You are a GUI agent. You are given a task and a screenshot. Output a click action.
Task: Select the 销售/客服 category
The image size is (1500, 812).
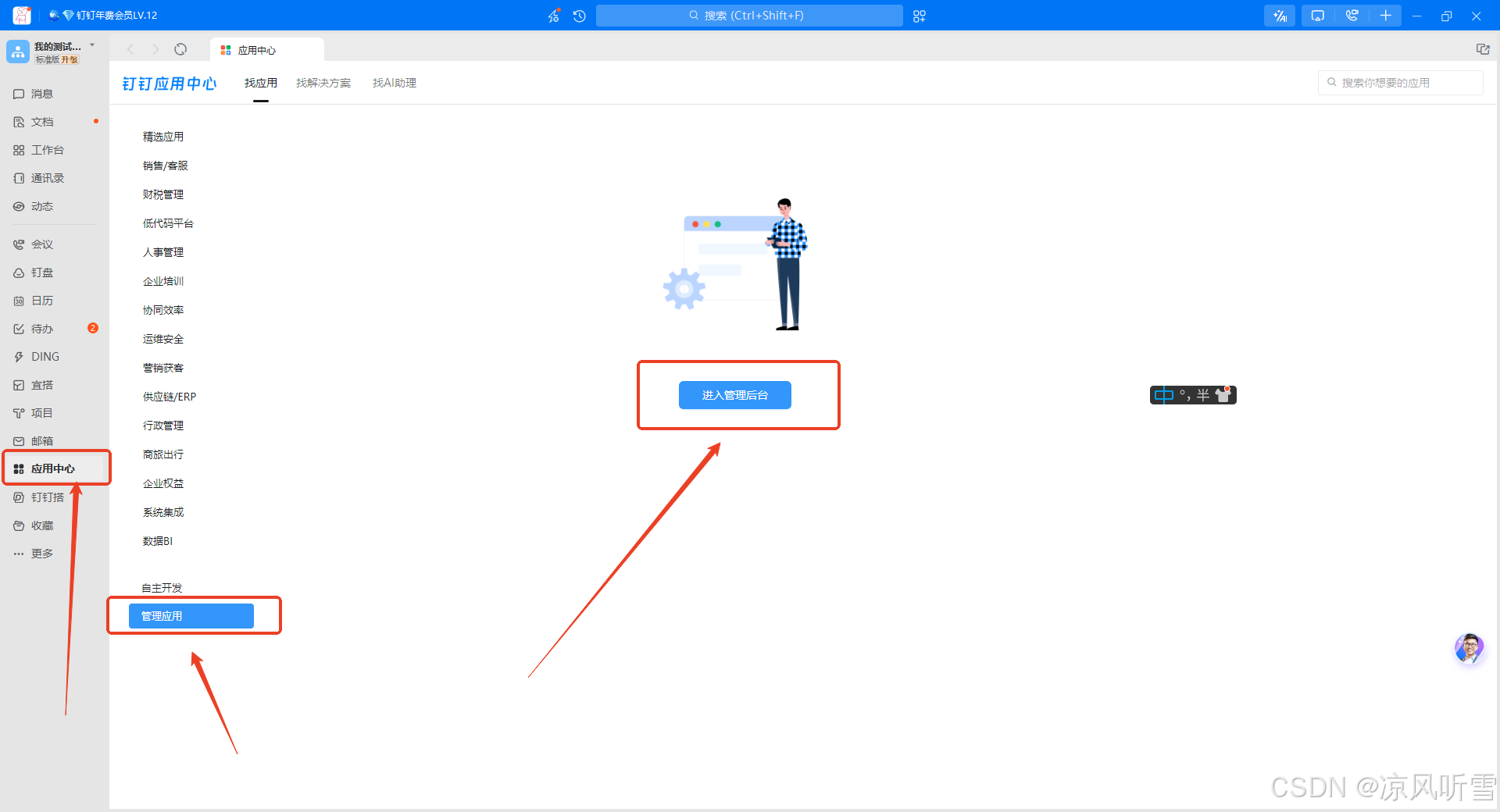click(x=166, y=166)
